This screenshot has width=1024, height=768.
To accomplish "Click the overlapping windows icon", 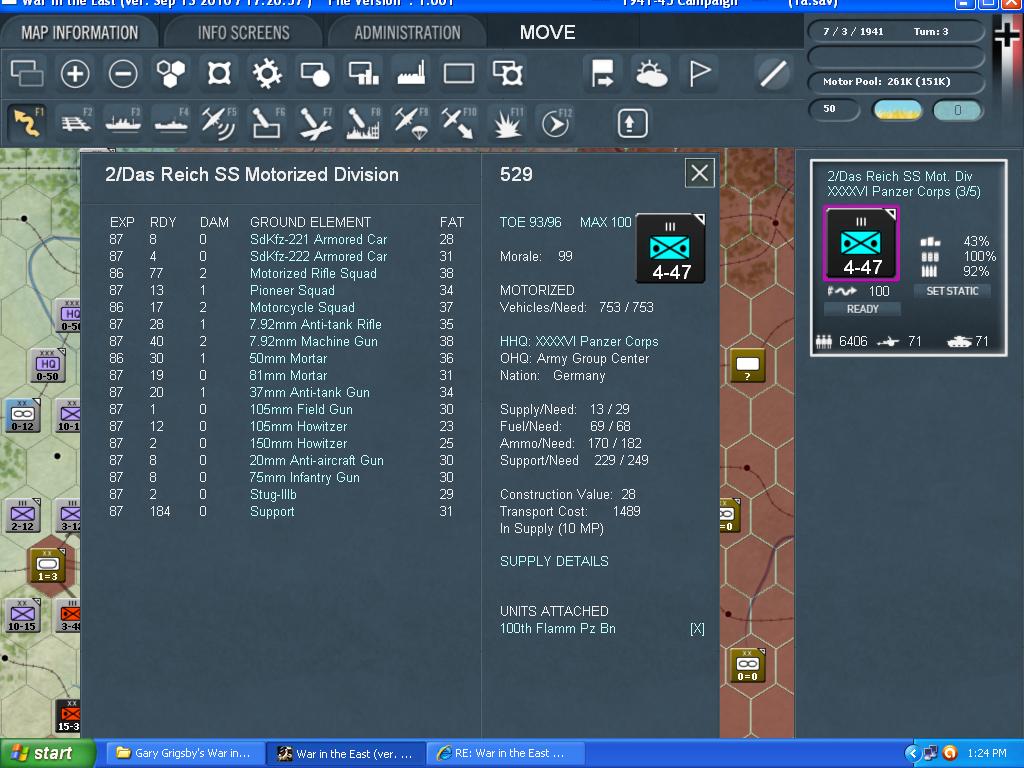I will pyautogui.click(x=27, y=73).
